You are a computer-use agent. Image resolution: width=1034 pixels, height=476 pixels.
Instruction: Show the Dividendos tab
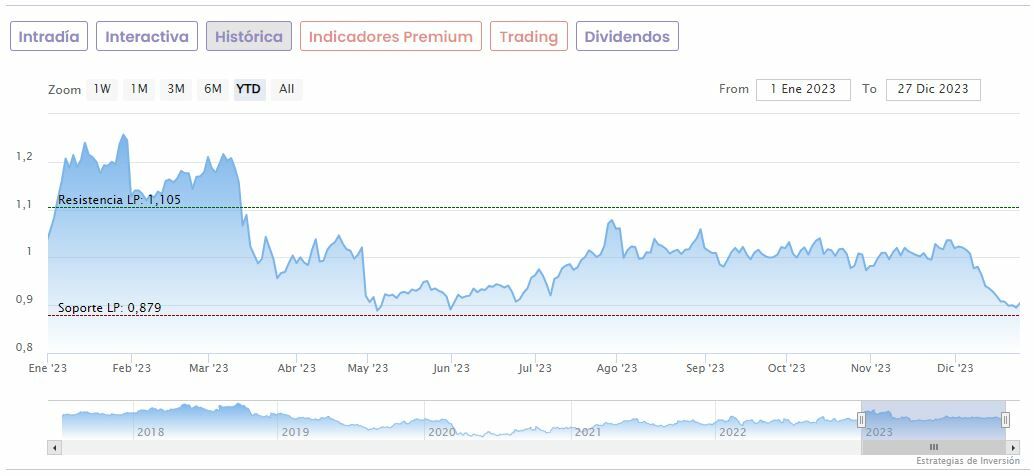pos(627,37)
